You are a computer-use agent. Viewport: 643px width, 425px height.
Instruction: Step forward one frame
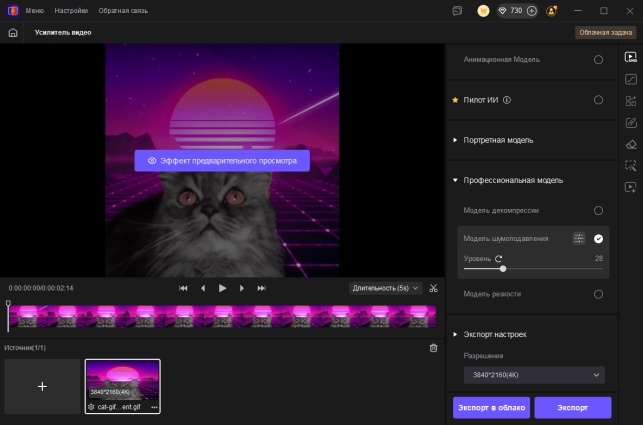[242, 288]
